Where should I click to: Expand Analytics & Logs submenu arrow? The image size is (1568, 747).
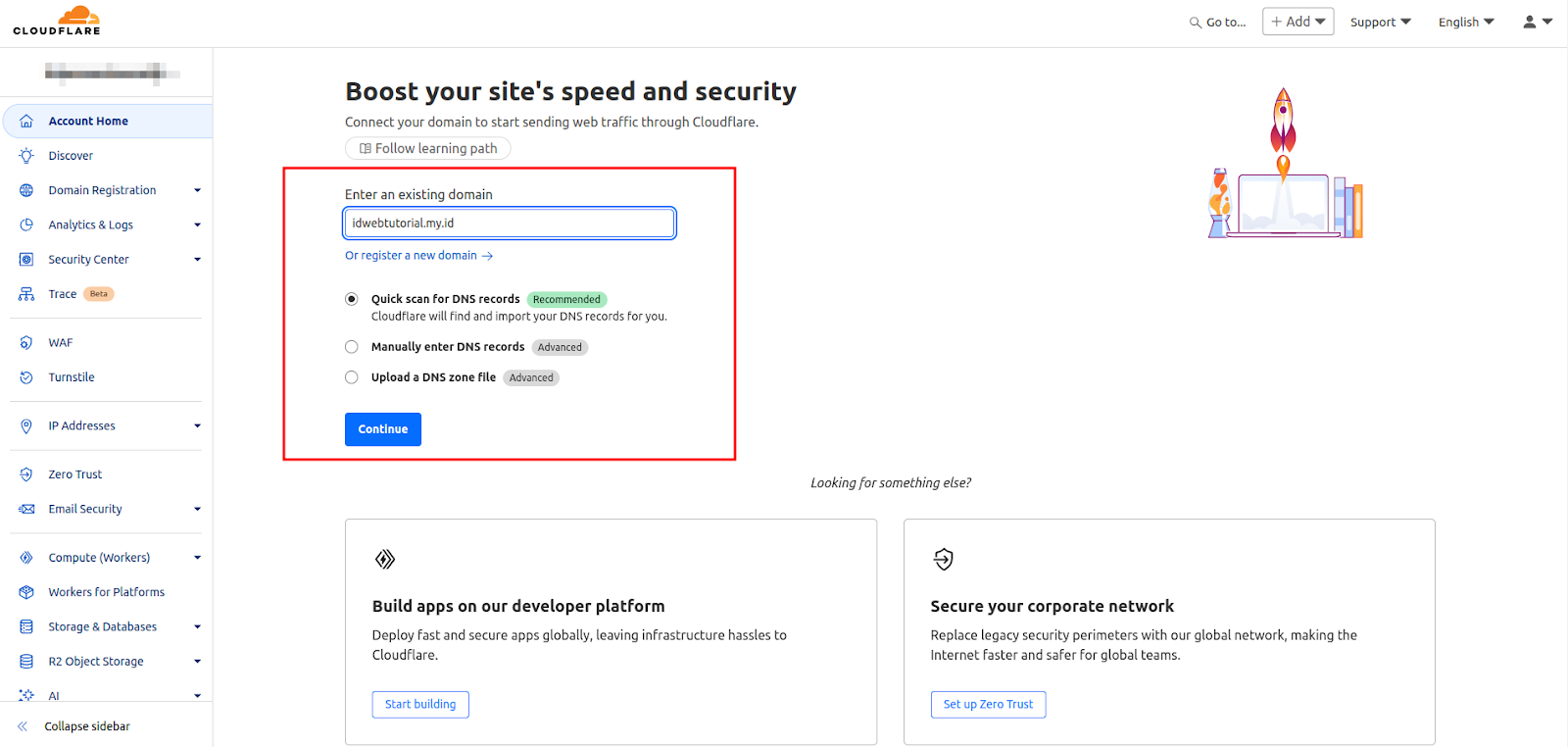click(197, 224)
